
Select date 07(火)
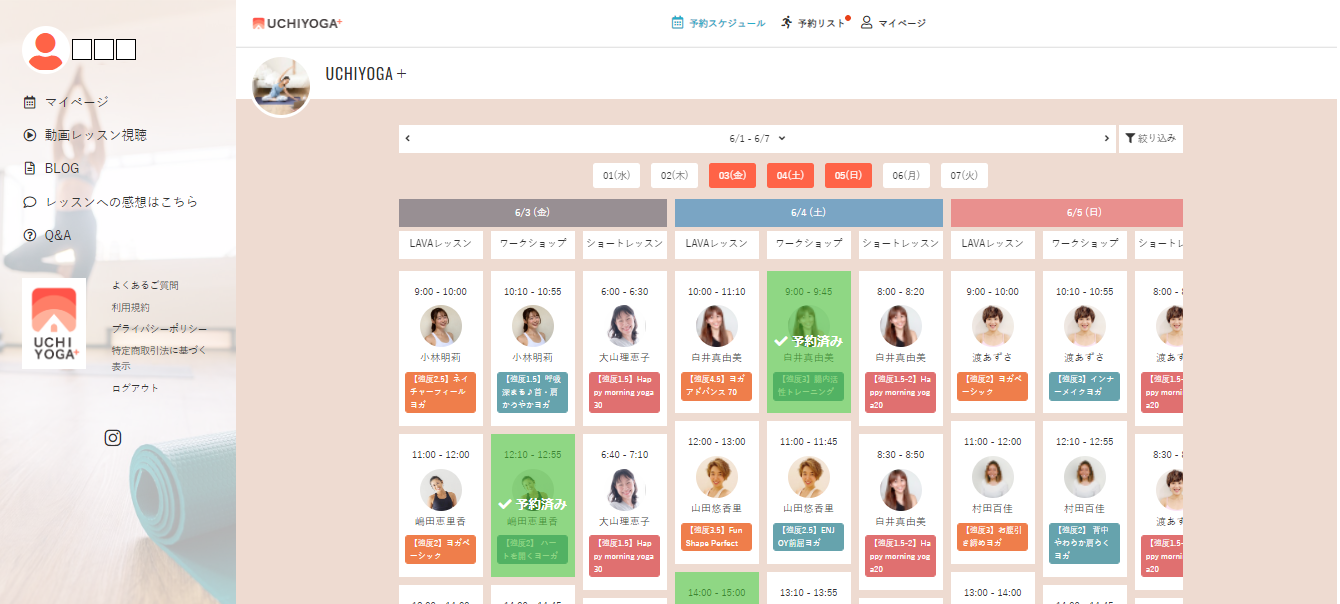(964, 175)
